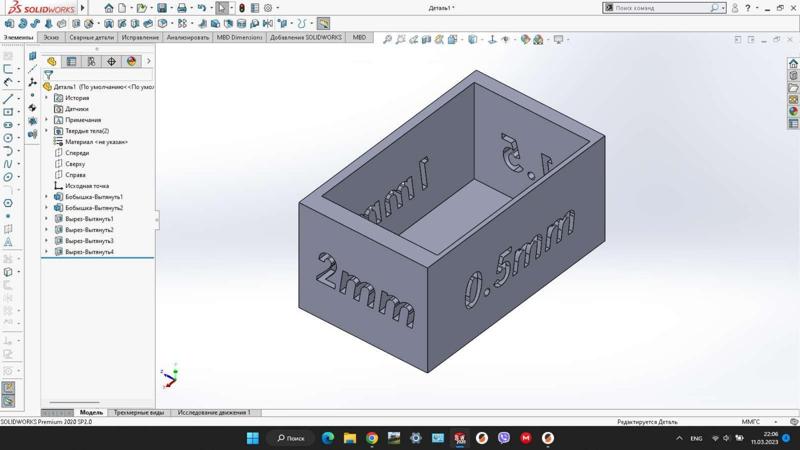Click Zoom to Fit in view toolbar
800x450 pixels.
coord(387,39)
